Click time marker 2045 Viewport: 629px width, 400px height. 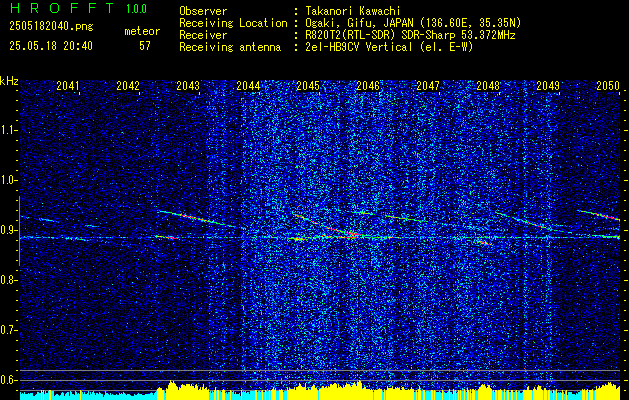(x=308, y=85)
